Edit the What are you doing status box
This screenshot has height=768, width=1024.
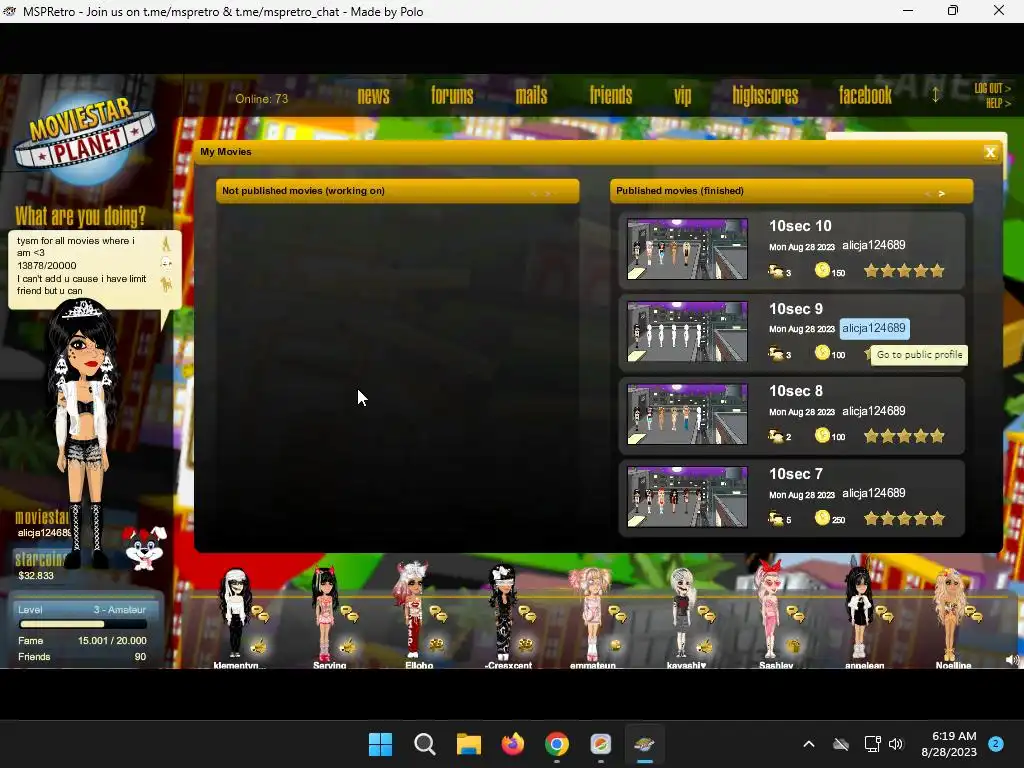(x=84, y=268)
